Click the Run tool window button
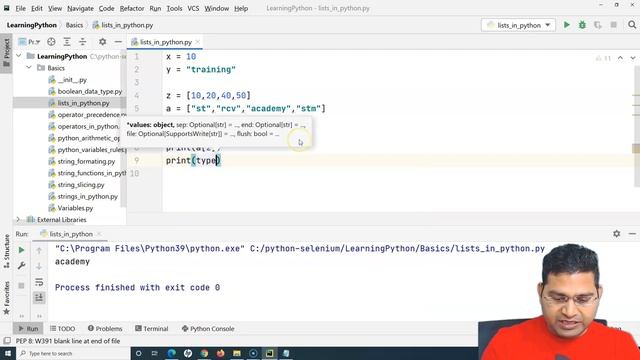The width and height of the screenshot is (640, 360). [x=28, y=329]
